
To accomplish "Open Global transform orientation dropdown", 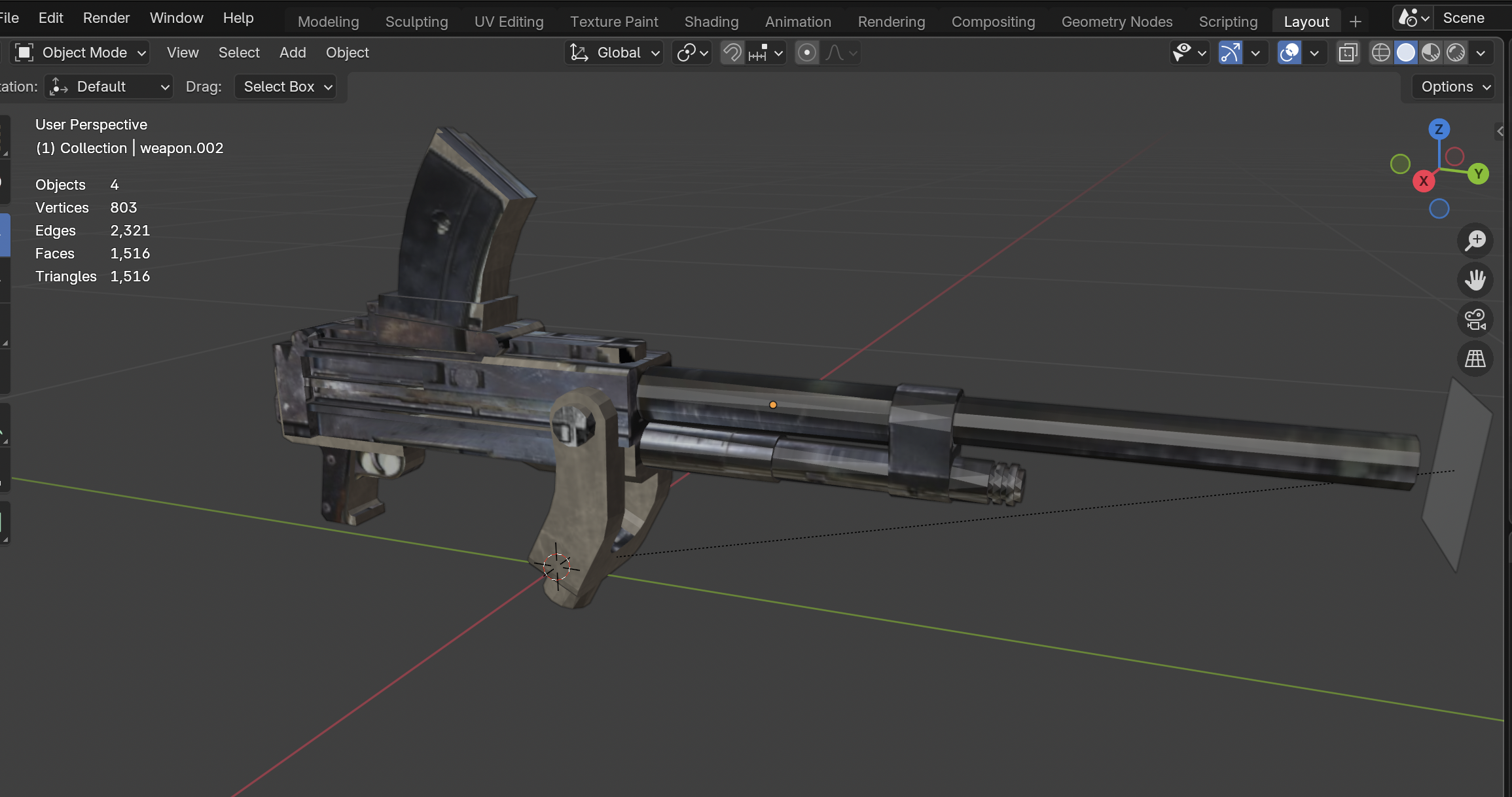I will click(x=614, y=53).
